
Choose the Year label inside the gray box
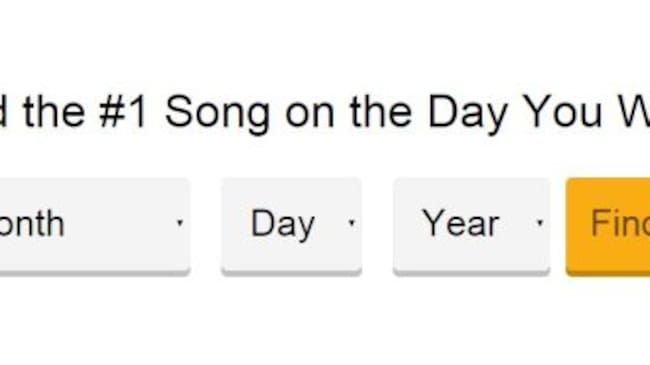[x=461, y=223]
